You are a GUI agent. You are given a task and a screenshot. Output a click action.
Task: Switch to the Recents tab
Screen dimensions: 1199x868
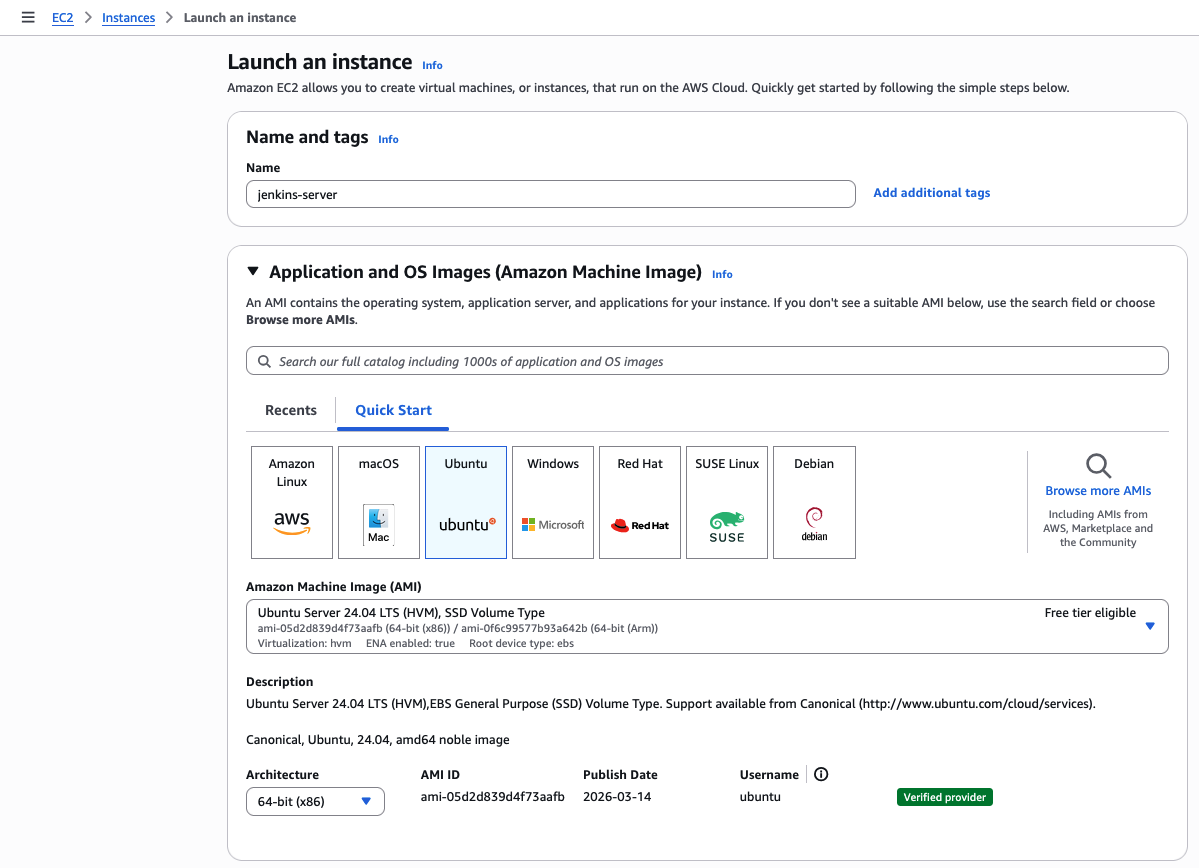[291, 410]
